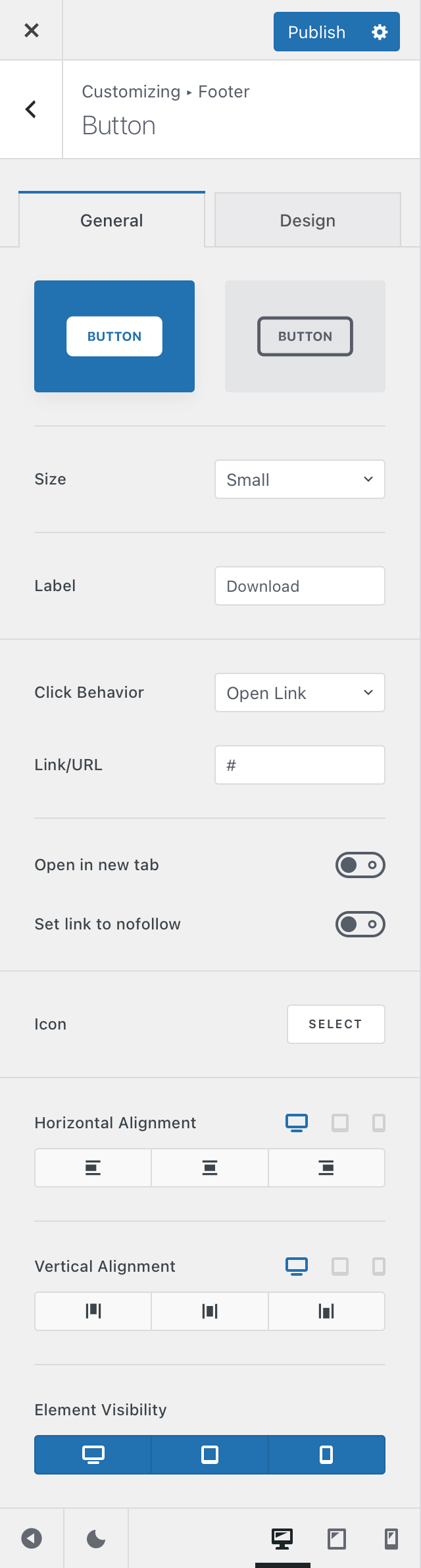Click SELECT to choose an icon

tap(336, 1024)
